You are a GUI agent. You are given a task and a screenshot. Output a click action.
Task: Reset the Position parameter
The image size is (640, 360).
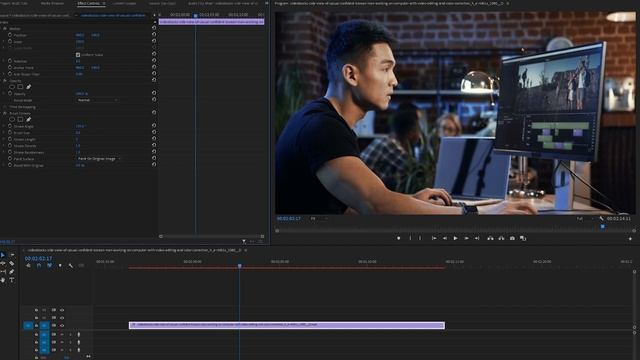tap(154, 35)
